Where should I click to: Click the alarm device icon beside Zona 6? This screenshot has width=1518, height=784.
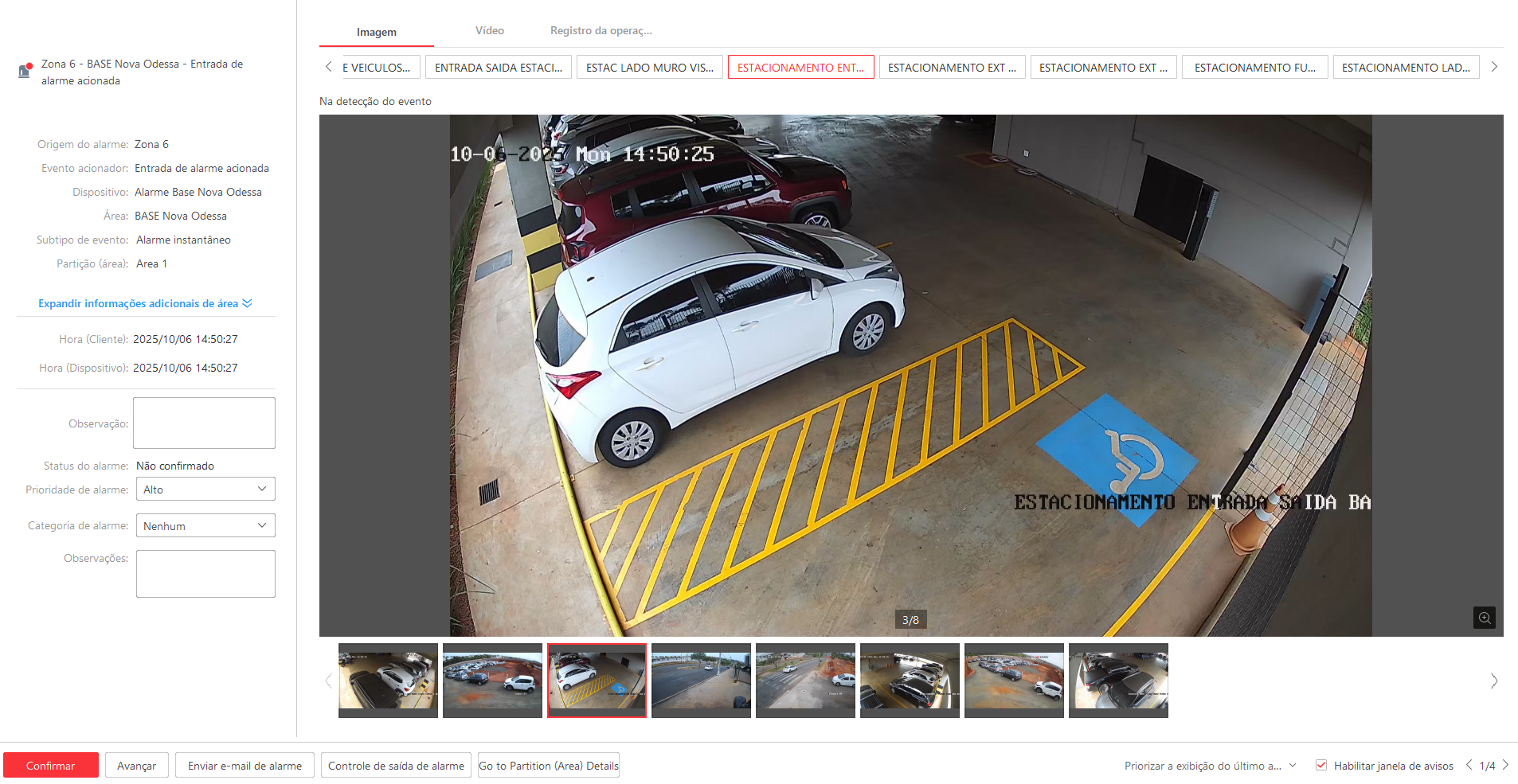(x=25, y=71)
